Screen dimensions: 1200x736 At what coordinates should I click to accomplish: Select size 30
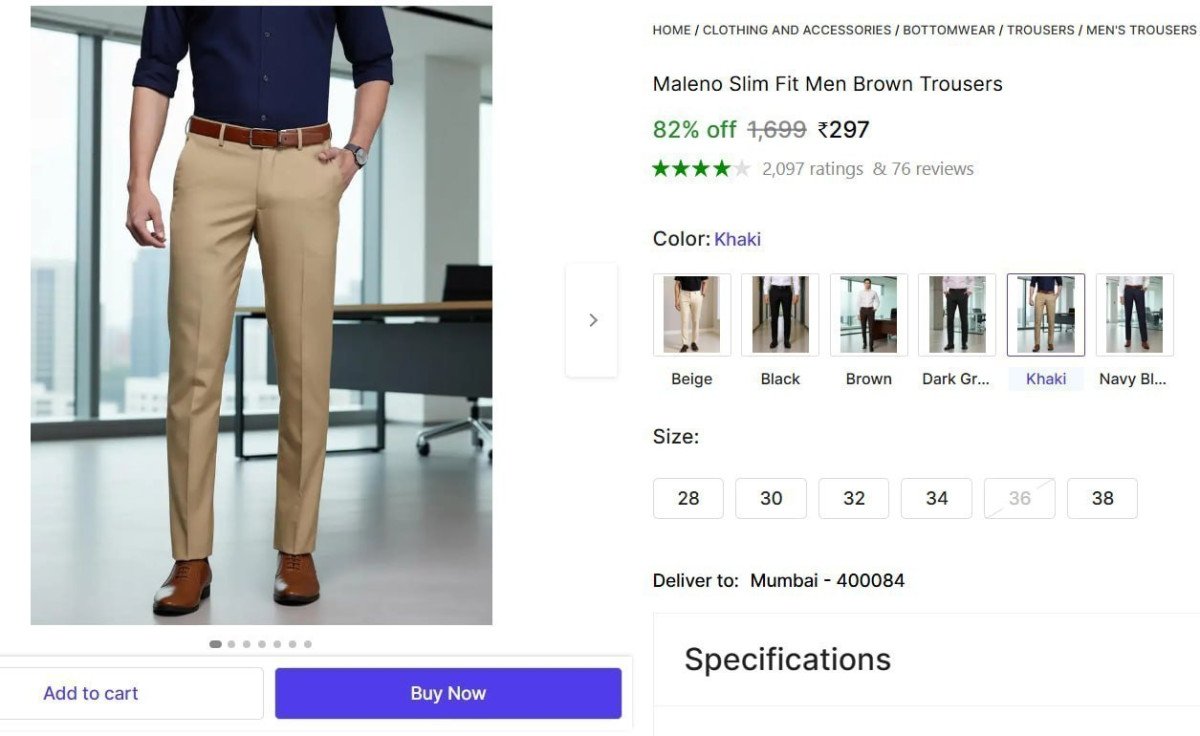771,498
